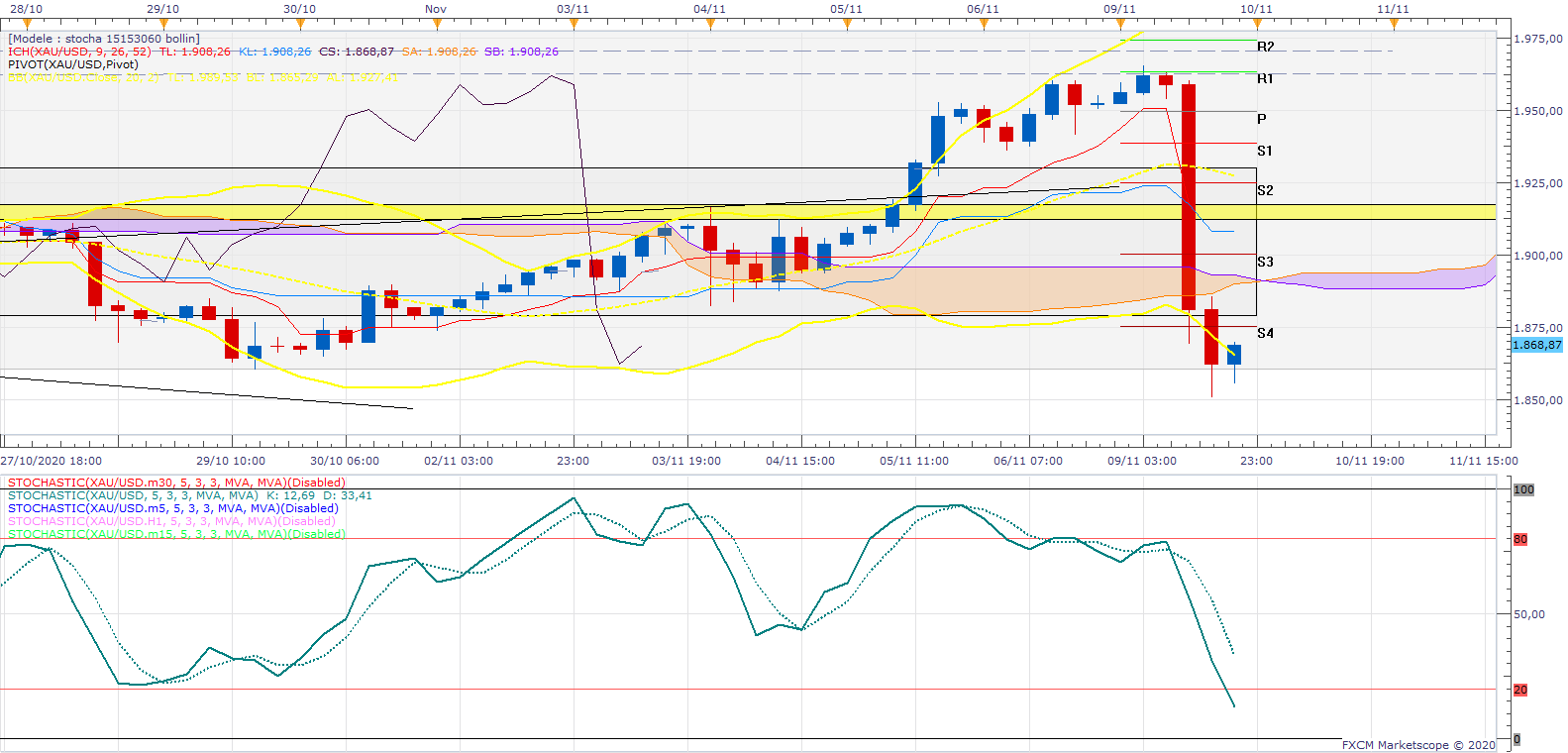Click the 1.925,00 price axis label
The image size is (1568, 753).
point(1538,183)
